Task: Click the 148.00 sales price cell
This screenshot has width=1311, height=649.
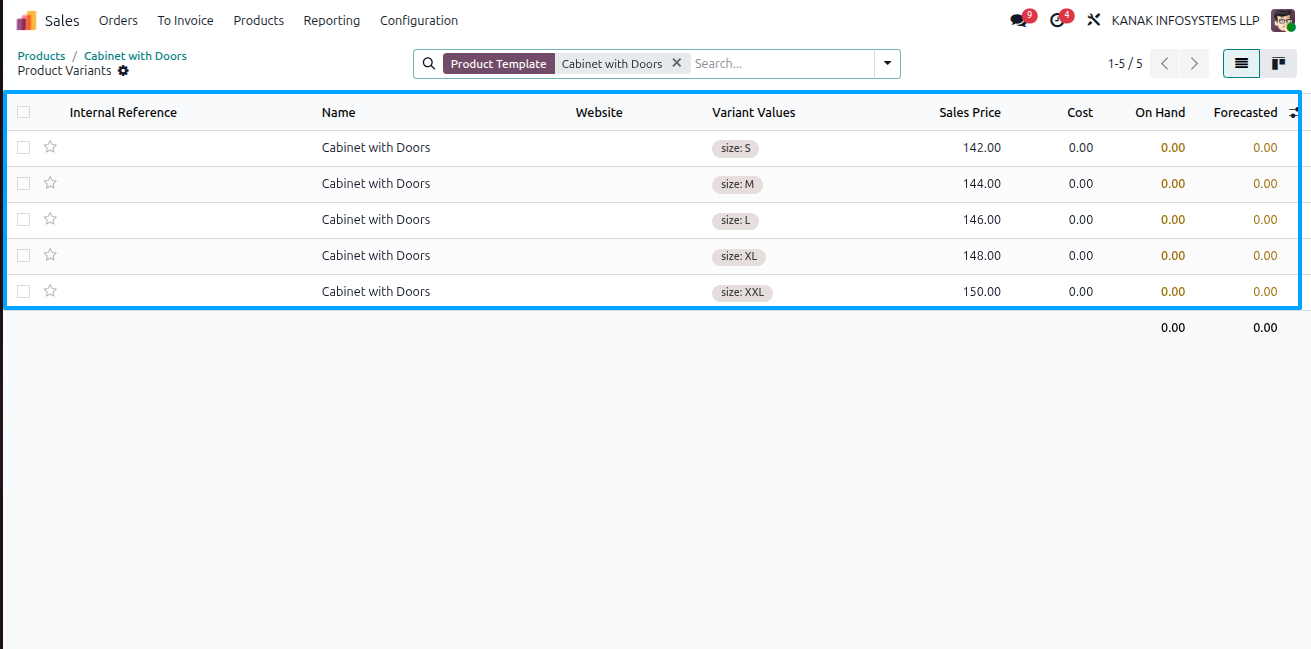Action: tap(981, 255)
